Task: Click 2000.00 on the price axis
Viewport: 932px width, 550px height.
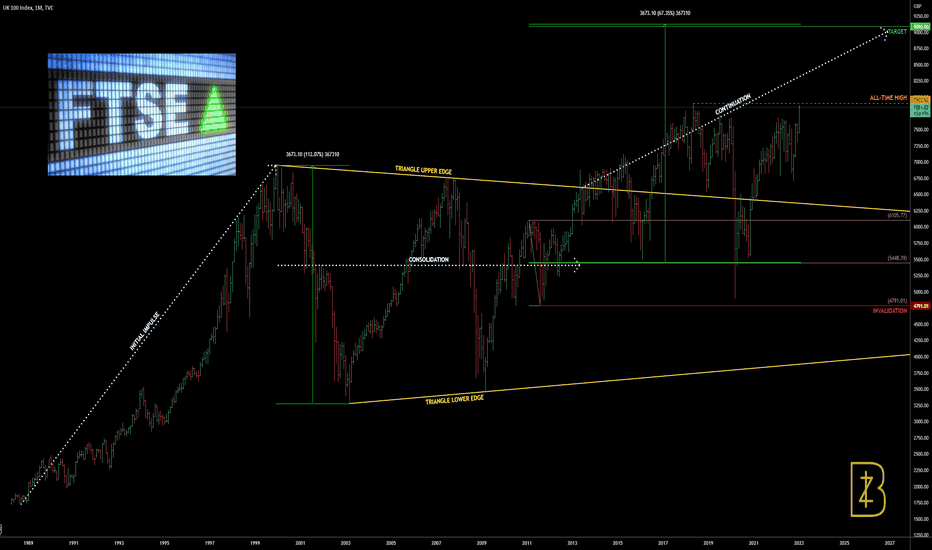Action: [x=921, y=486]
